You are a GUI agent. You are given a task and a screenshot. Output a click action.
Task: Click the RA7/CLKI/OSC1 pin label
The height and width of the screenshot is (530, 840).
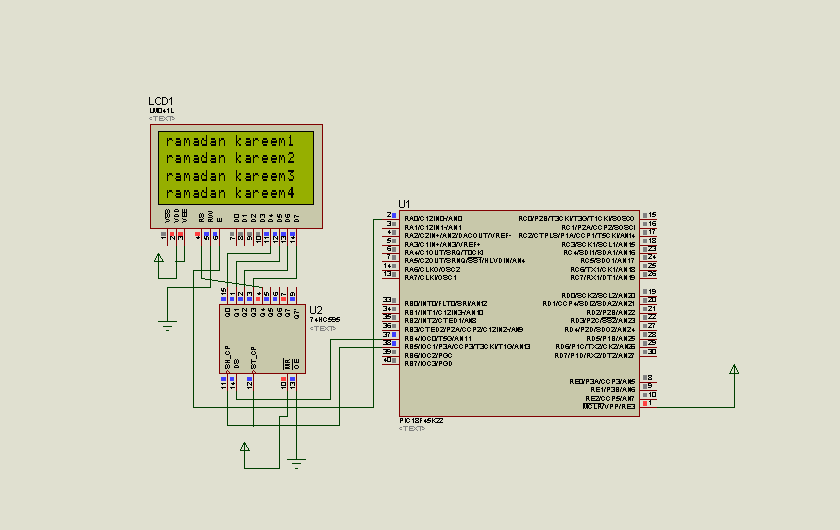430,278
